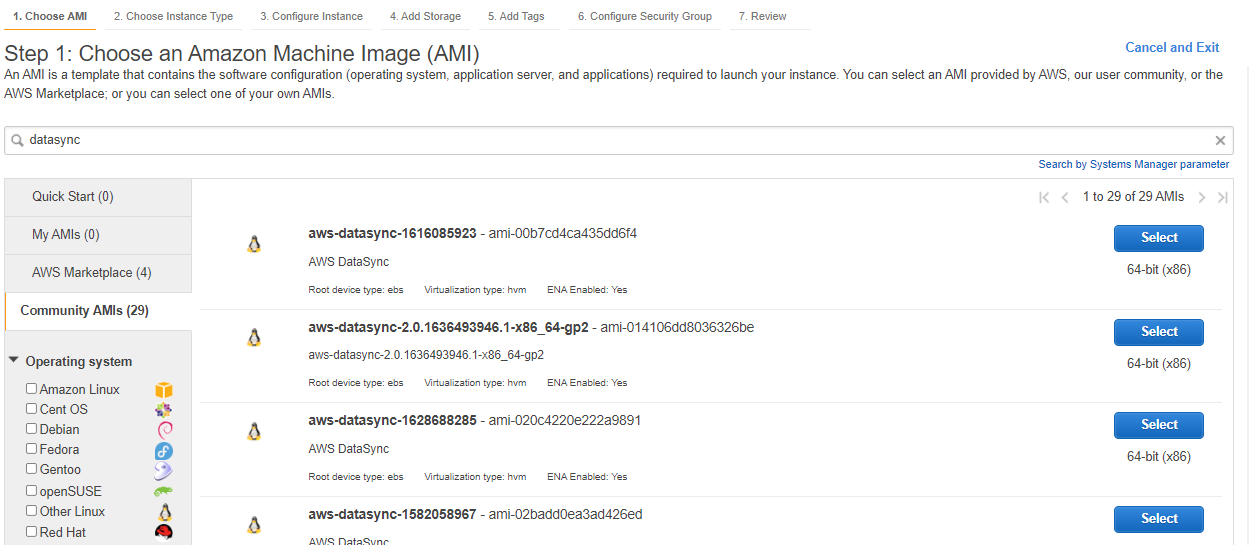Check the Other Linux filter
Screen dimensions: 1249x545
32,511
